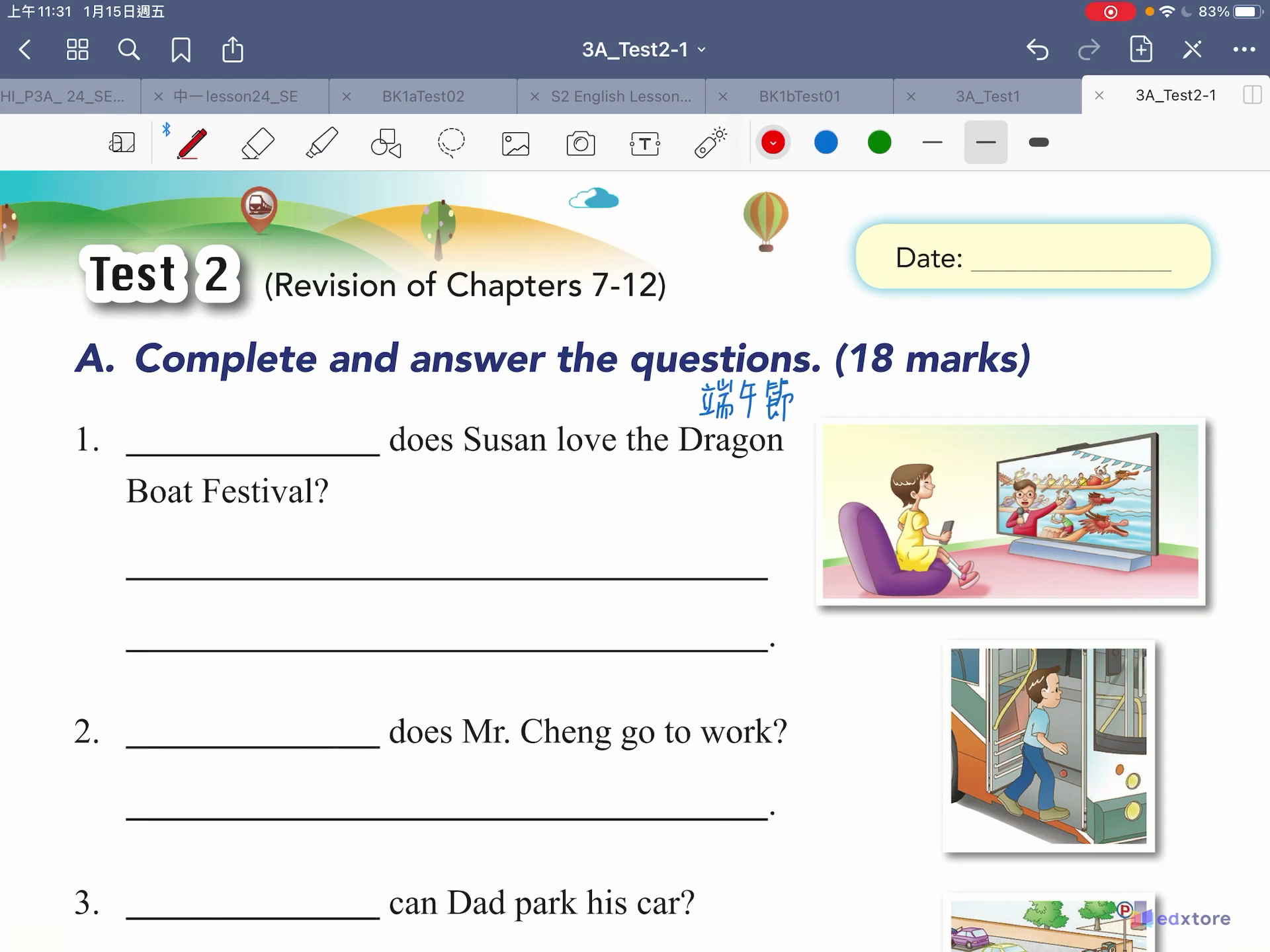
Task: Close the 3A_Test1 tab
Action: 911,97
